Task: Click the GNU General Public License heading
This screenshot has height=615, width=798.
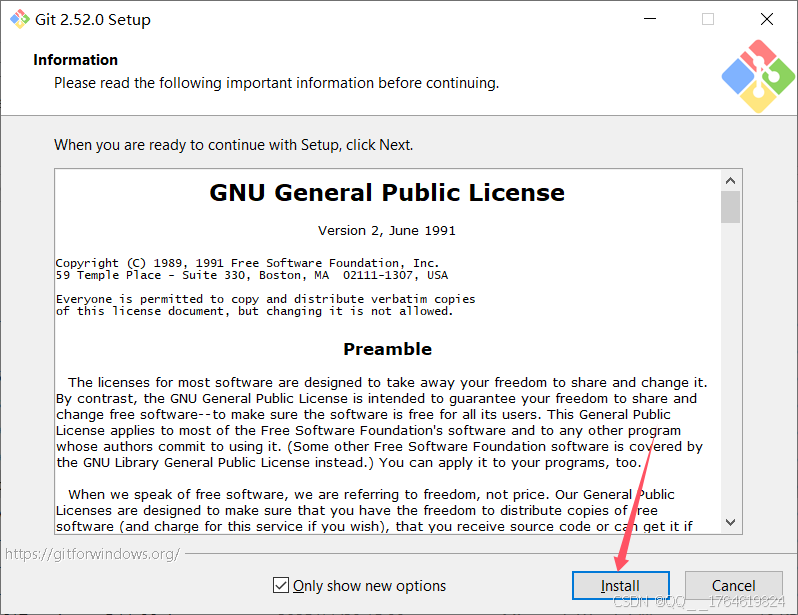Action: coord(387,192)
